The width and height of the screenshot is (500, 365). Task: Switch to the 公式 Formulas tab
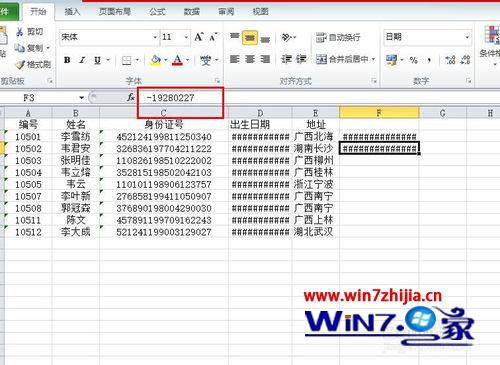pos(157,12)
